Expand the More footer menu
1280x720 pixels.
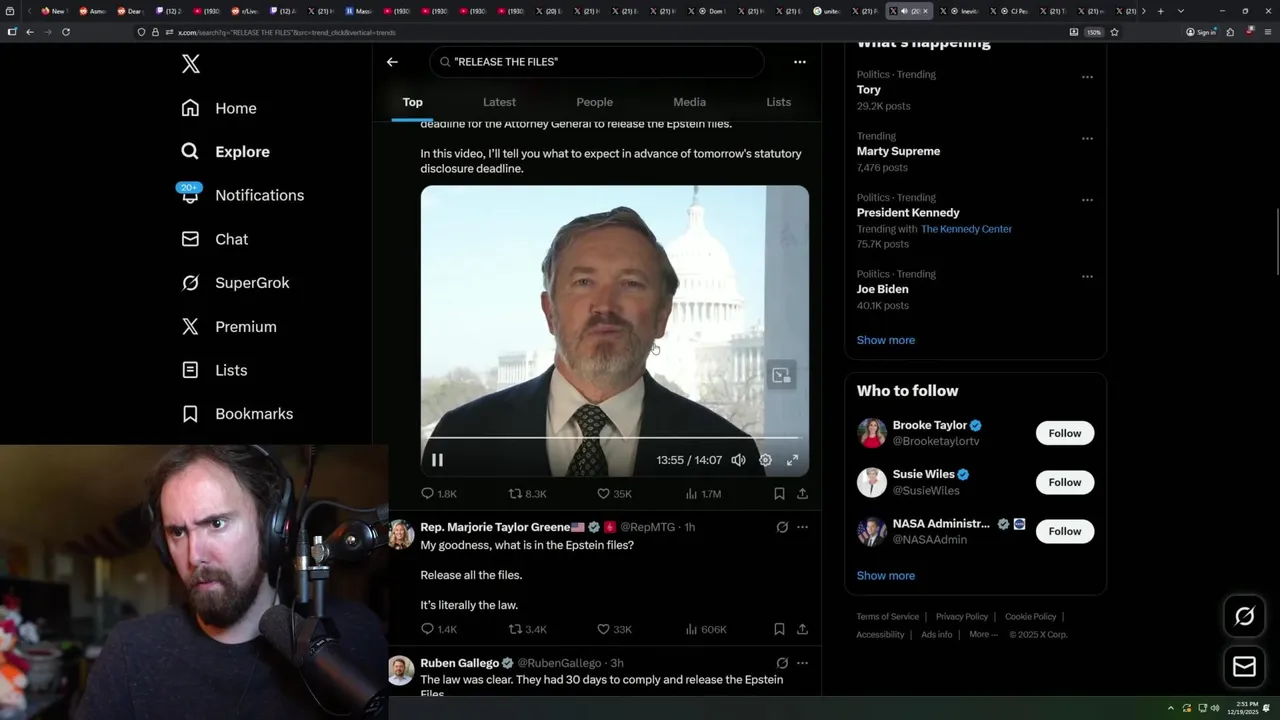point(983,635)
